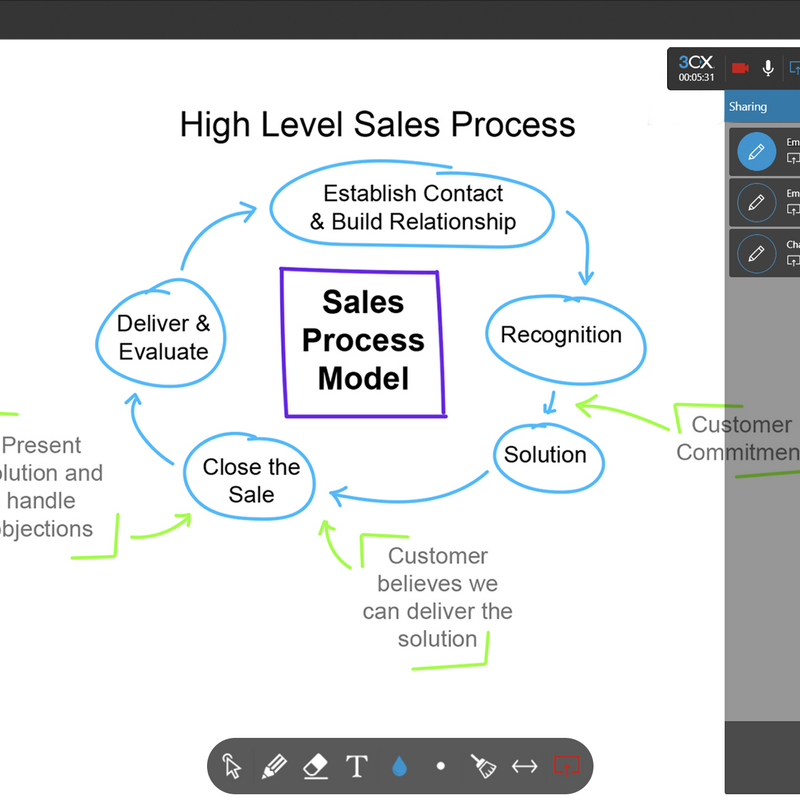This screenshot has height=800, width=800.
Task: Click the red screen share icon in toolbar
Action: click(566, 767)
